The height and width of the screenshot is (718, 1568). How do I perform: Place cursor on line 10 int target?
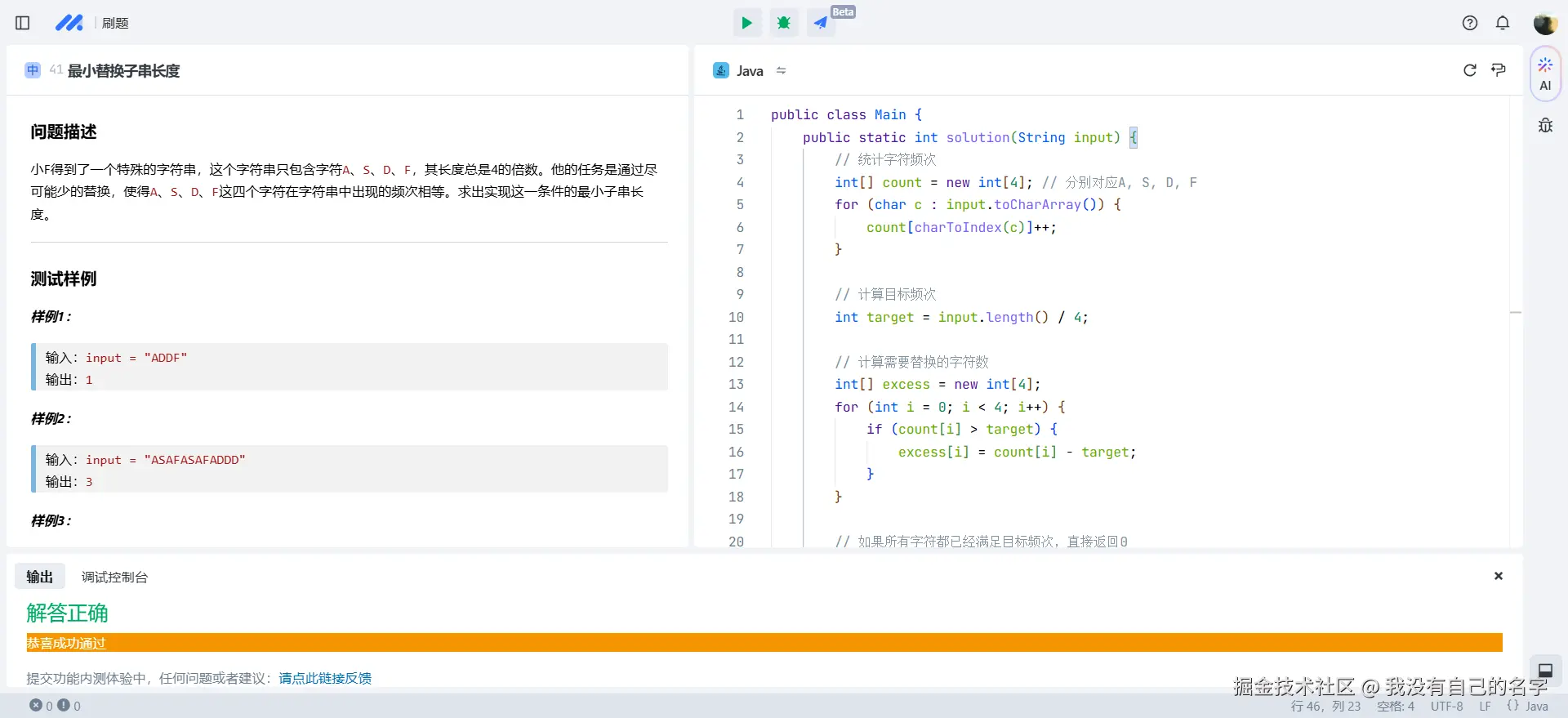tap(961, 317)
